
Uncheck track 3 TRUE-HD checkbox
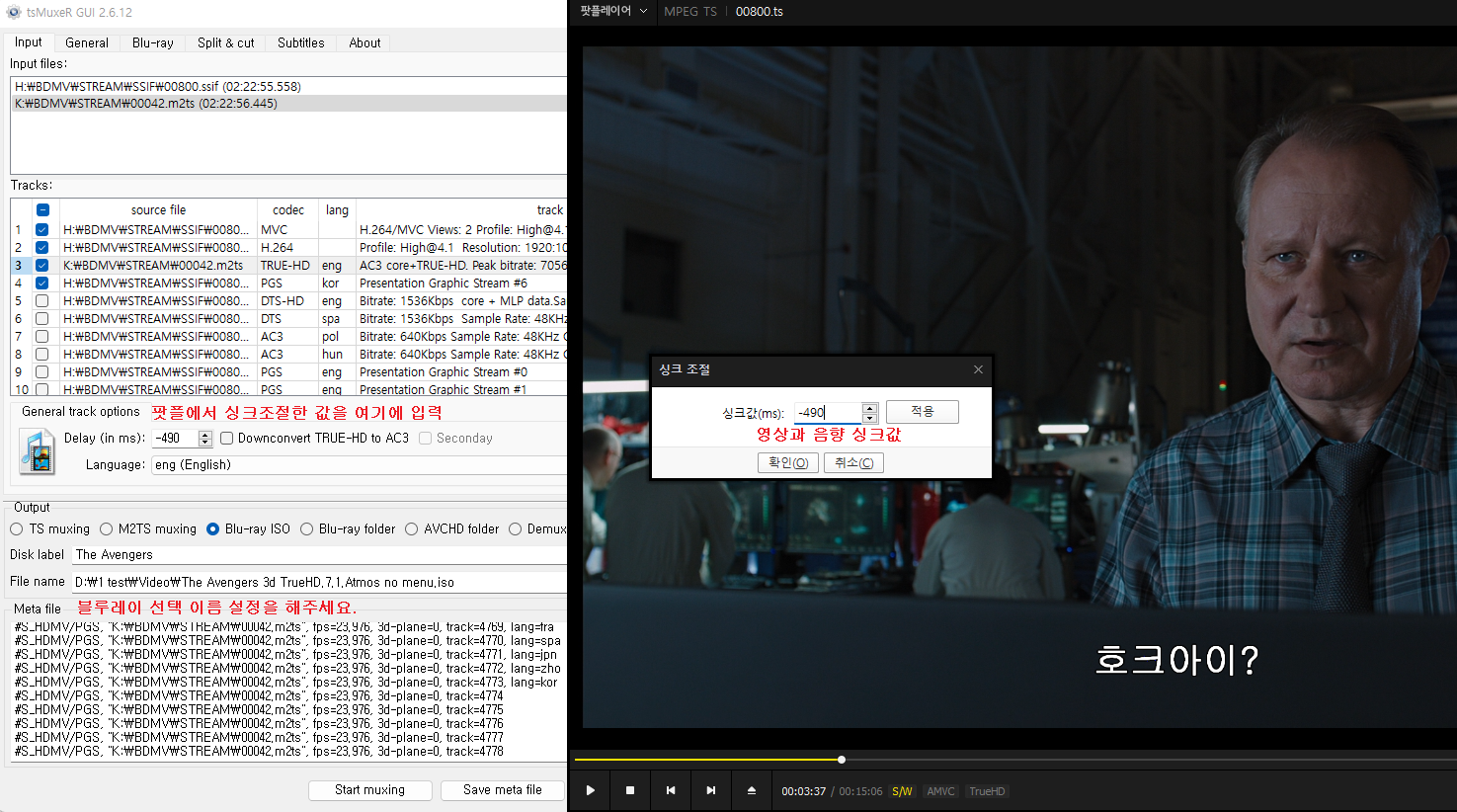coord(41,265)
